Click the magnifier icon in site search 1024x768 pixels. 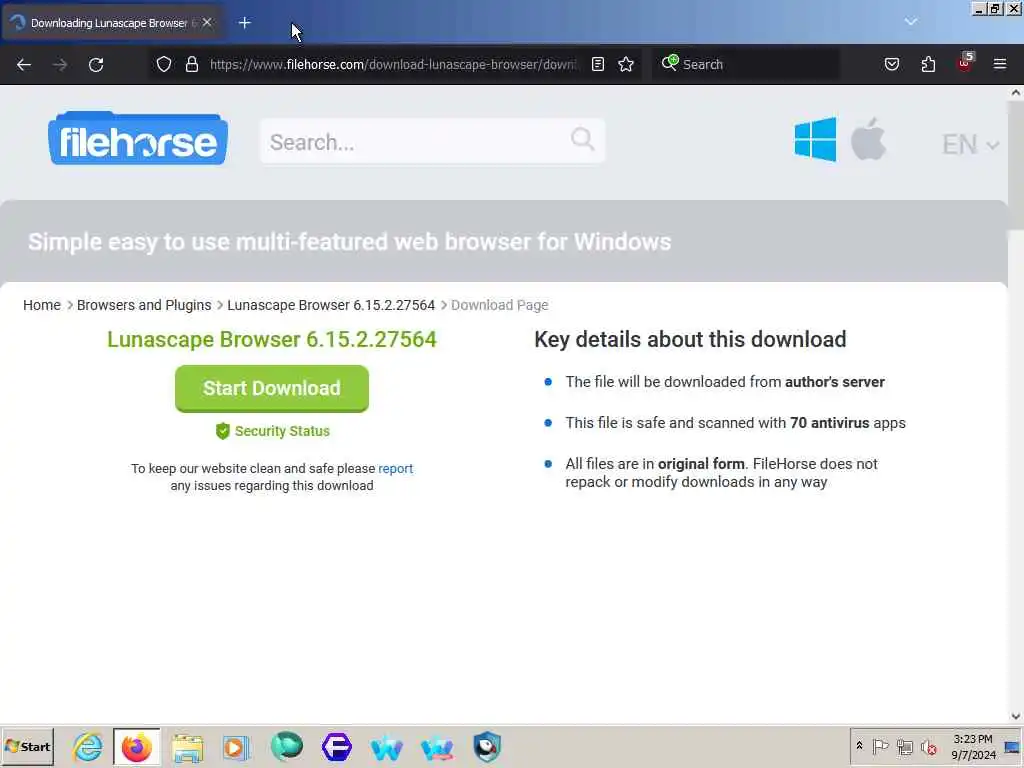click(x=582, y=139)
